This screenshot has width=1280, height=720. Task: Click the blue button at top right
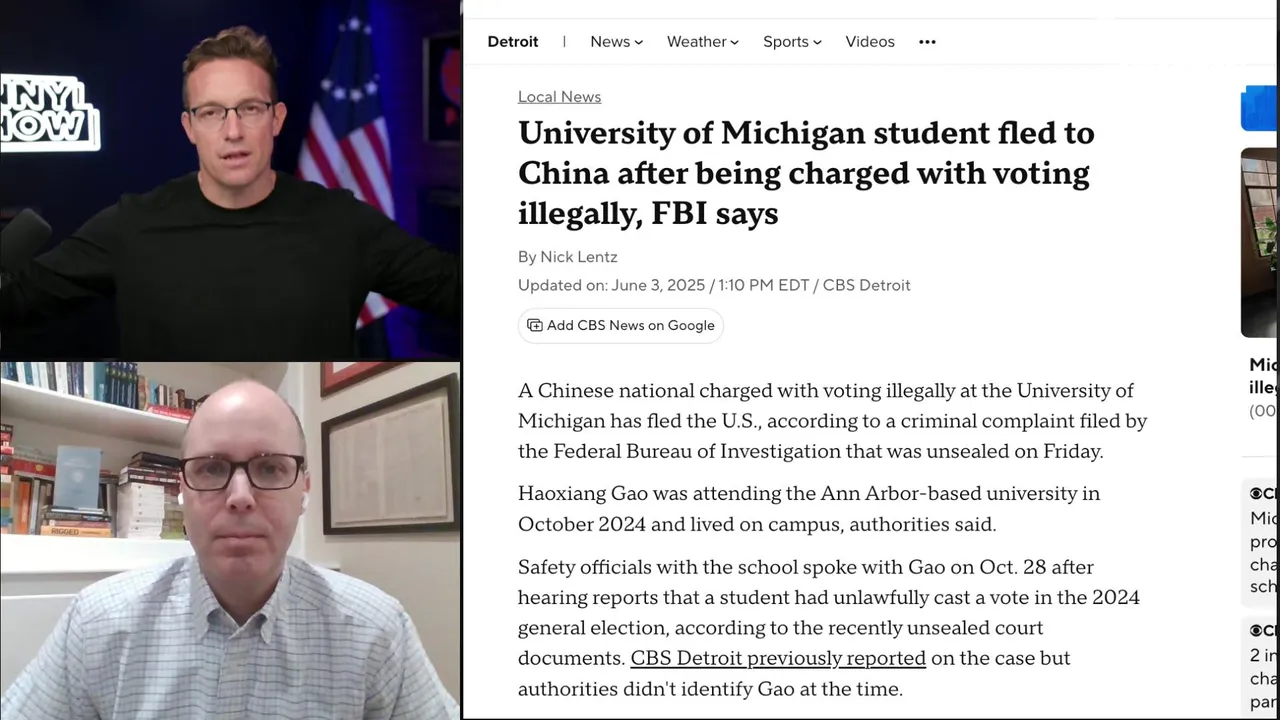1260,108
